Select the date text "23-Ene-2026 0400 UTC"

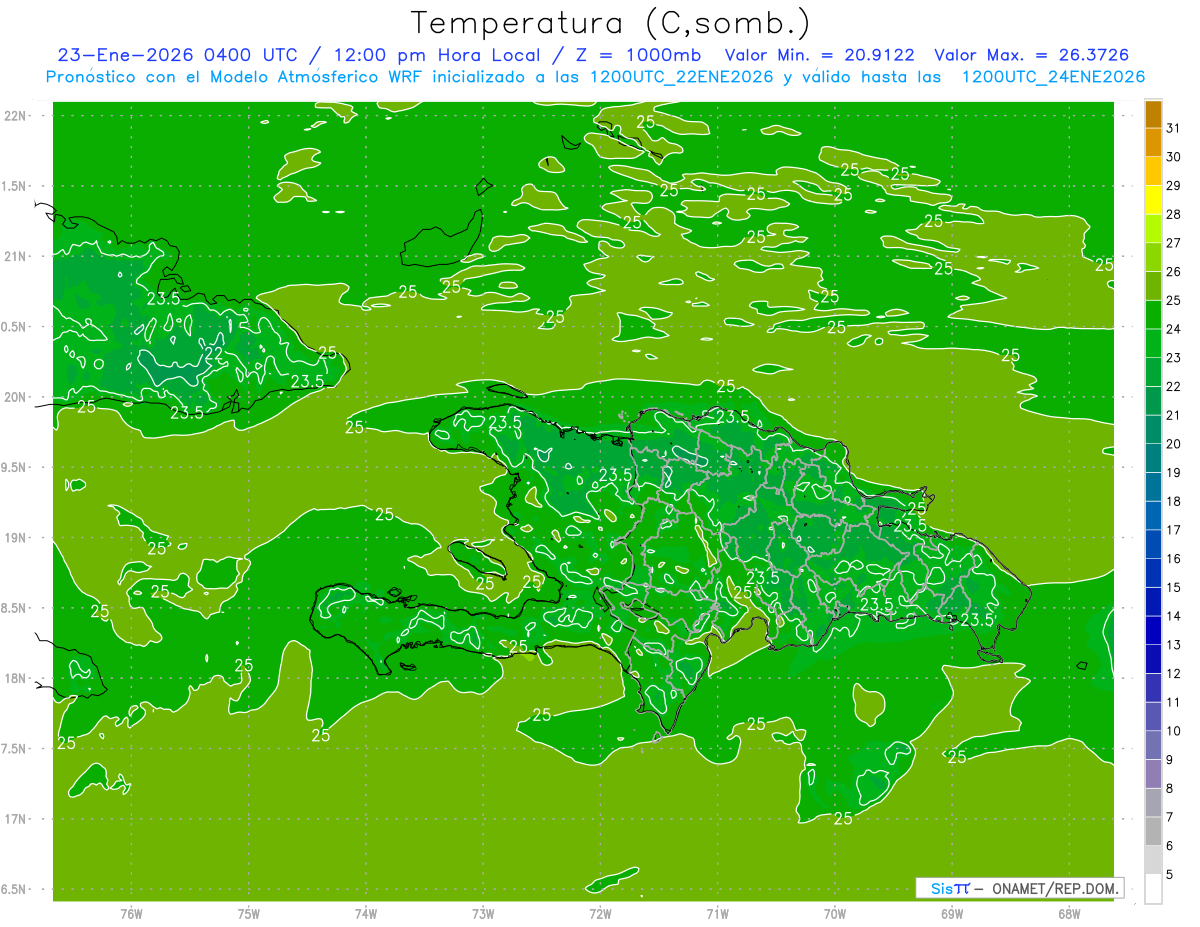[x=177, y=55]
